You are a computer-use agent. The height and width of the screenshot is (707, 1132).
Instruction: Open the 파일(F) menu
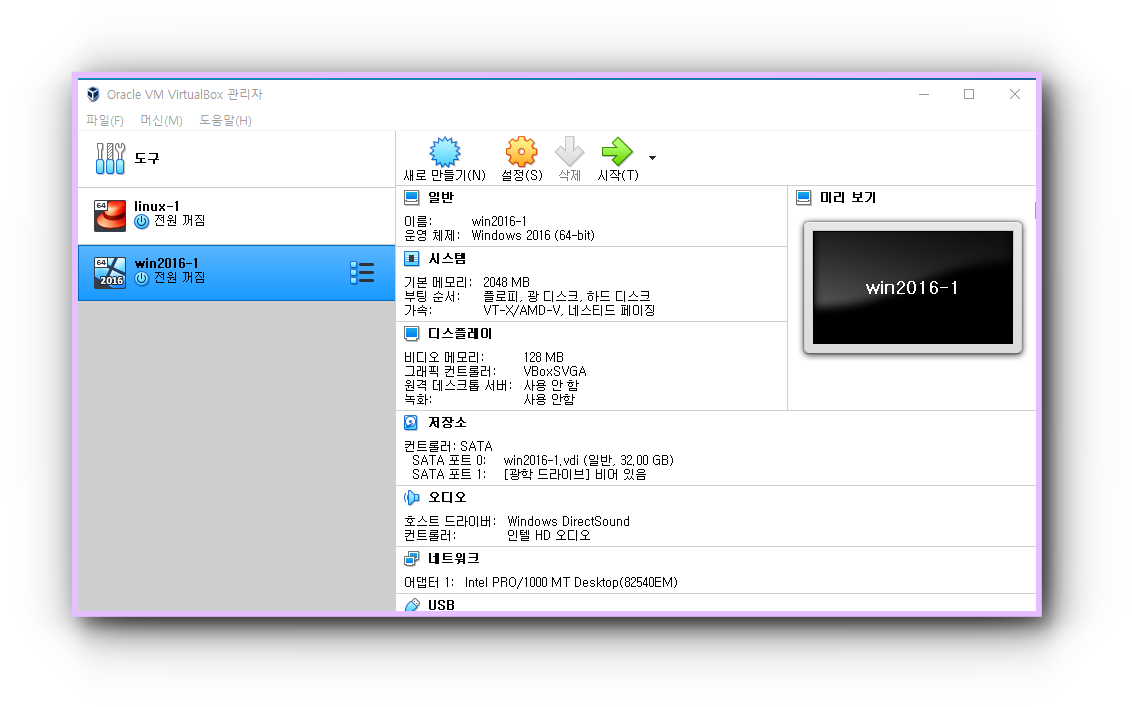105,121
